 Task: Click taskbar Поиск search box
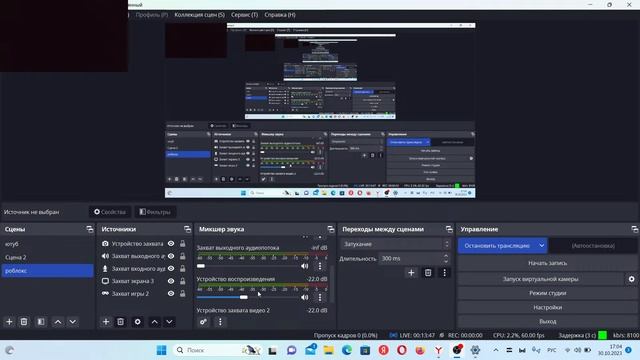tap(218, 350)
